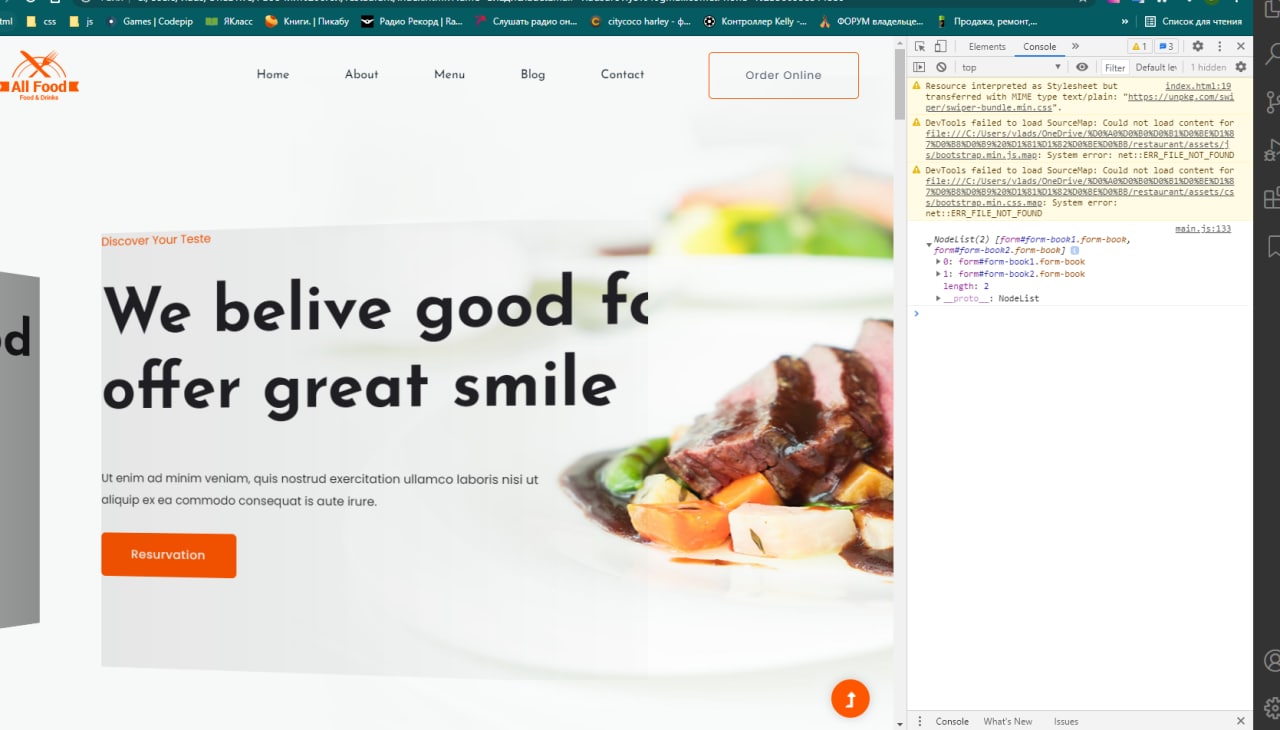Open VS Code Source Control icon
The height and width of the screenshot is (730, 1280).
(x=1273, y=102)
